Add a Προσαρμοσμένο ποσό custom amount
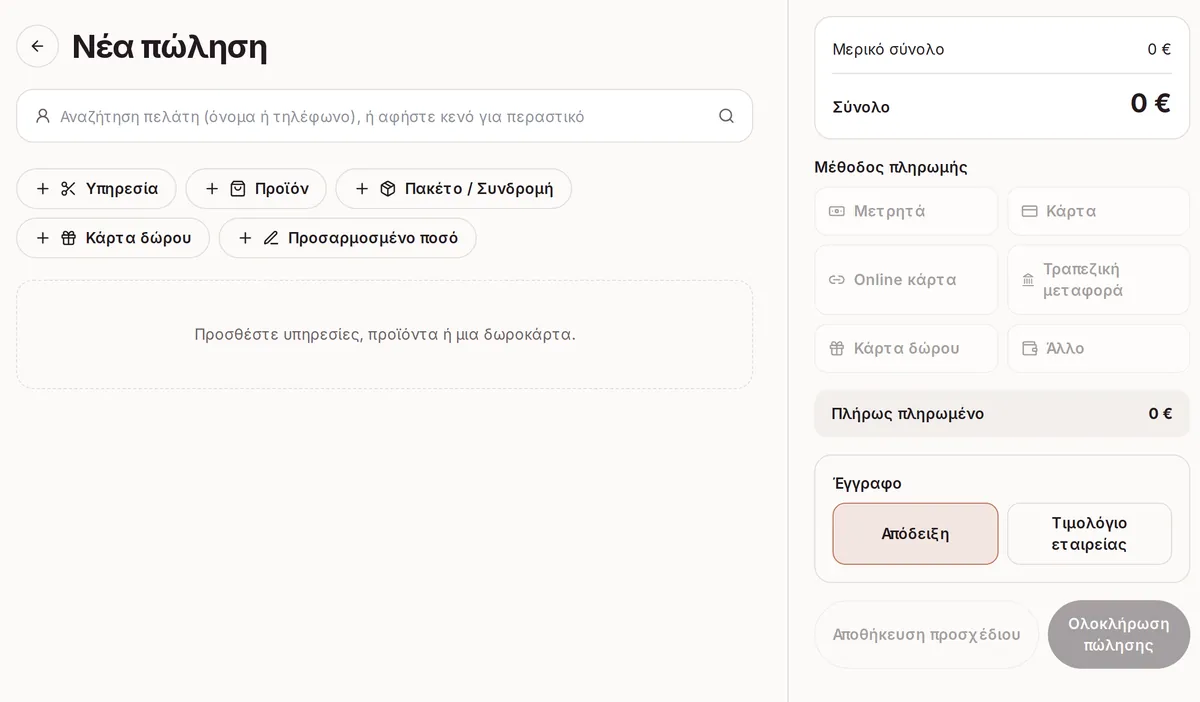Screen dimensions: 1200x702 [x=347, y=238]
